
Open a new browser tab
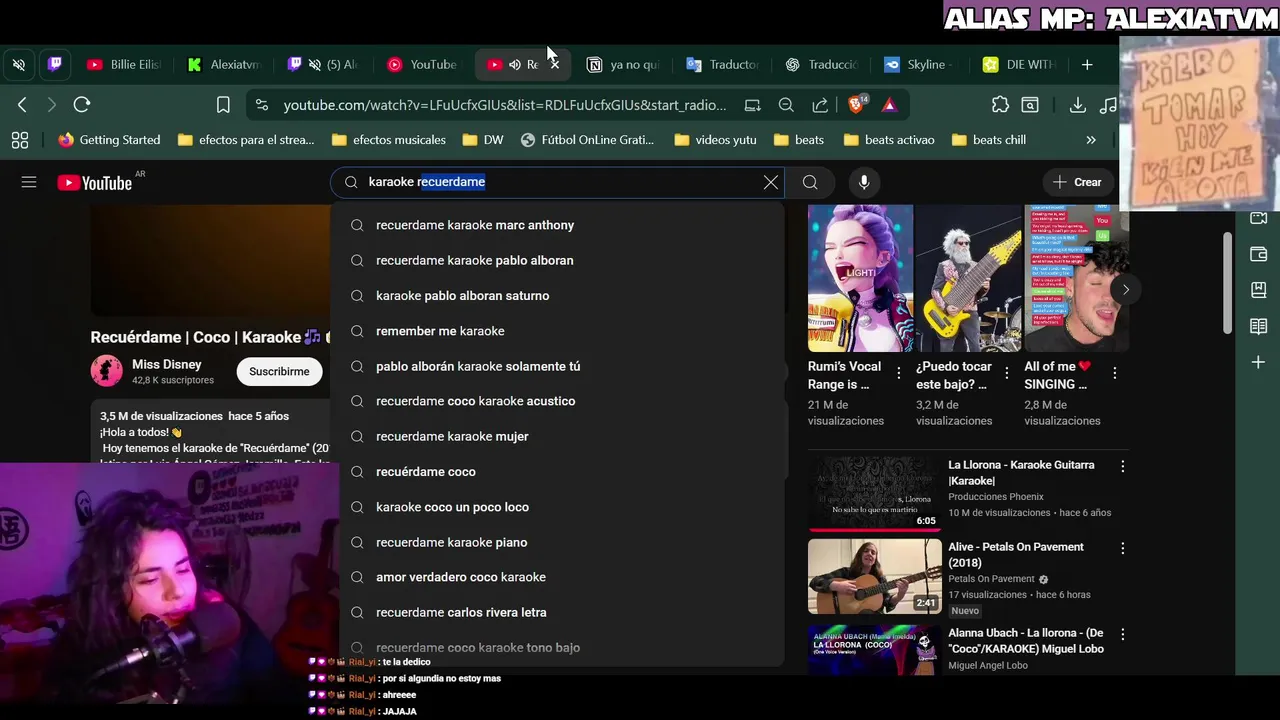tap(1087, 64)
